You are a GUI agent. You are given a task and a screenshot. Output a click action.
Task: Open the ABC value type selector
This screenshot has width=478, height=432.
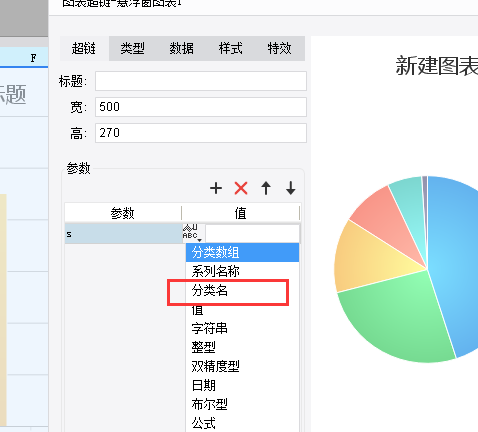pyautogui.click(x=192, y=233)
